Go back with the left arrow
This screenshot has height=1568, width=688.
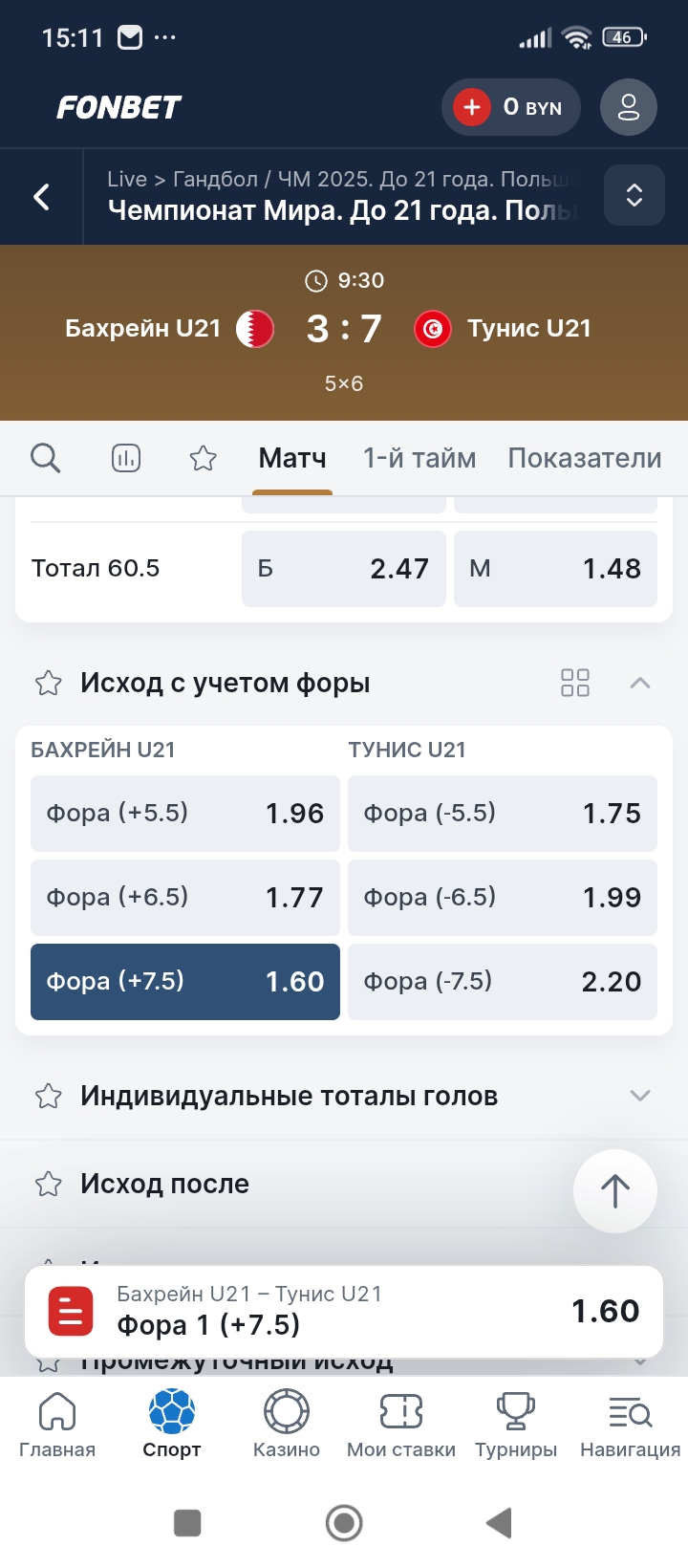(42, 197)
